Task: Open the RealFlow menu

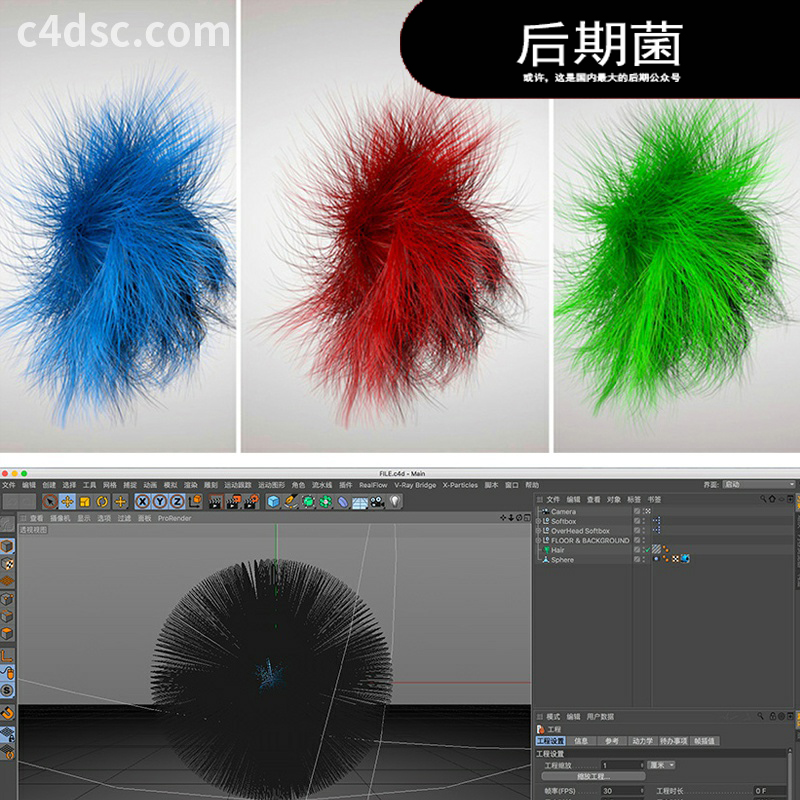Action: 373,485
